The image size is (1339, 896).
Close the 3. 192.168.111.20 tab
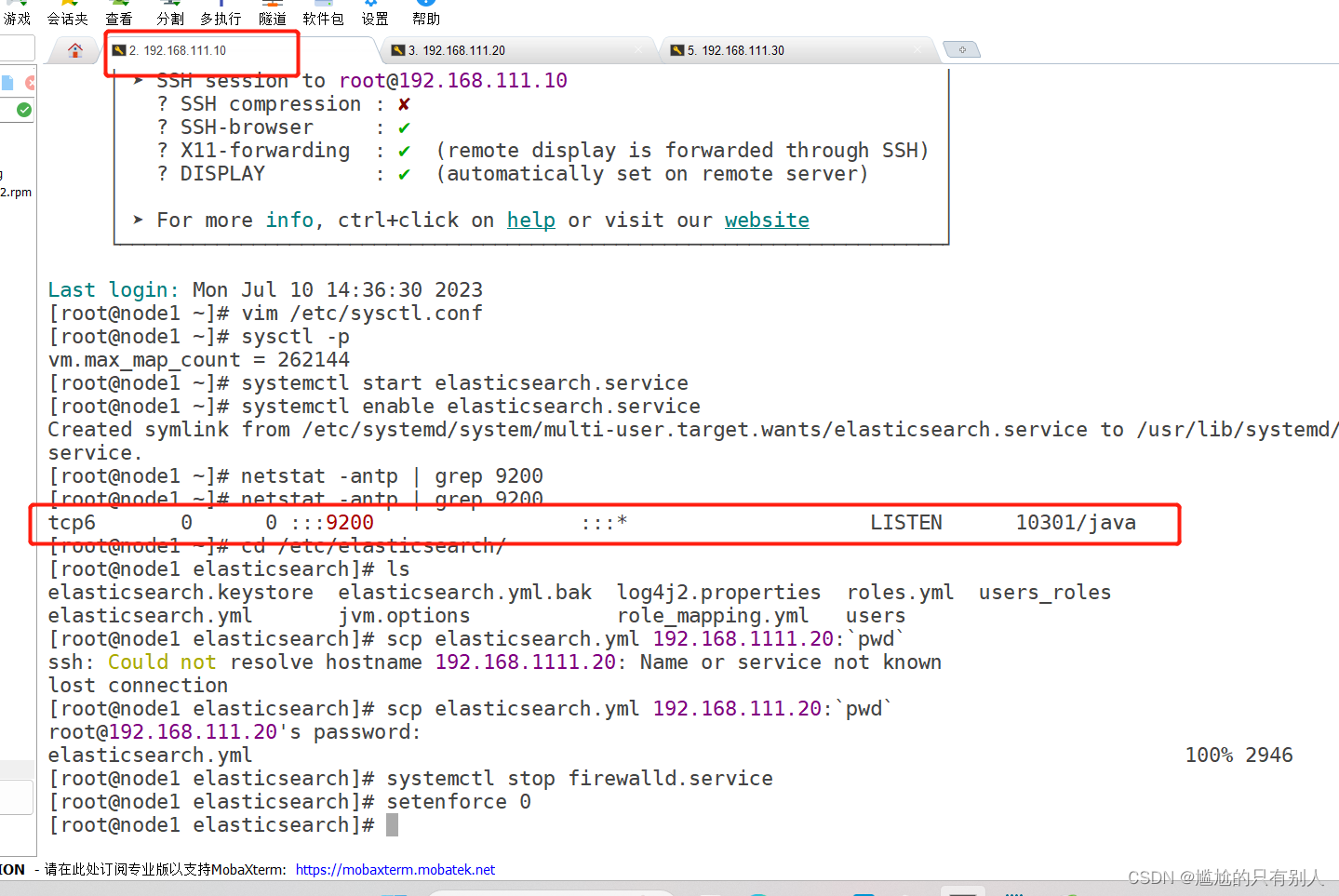[x=638, y=50]
